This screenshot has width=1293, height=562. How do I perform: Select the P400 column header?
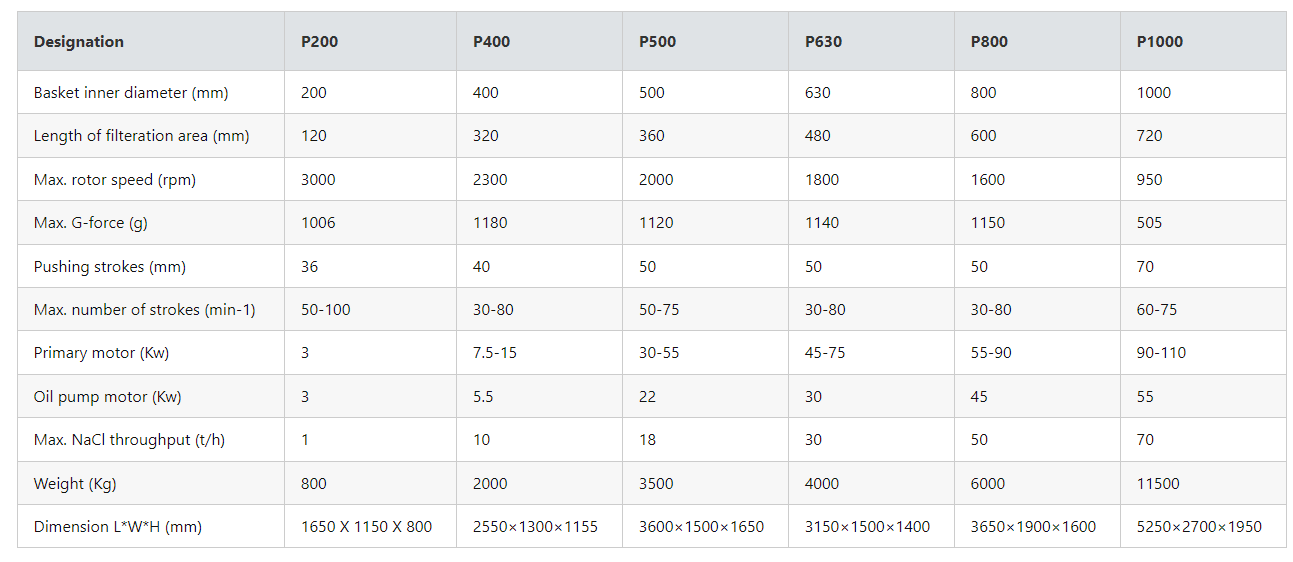(x=491, y=42)
